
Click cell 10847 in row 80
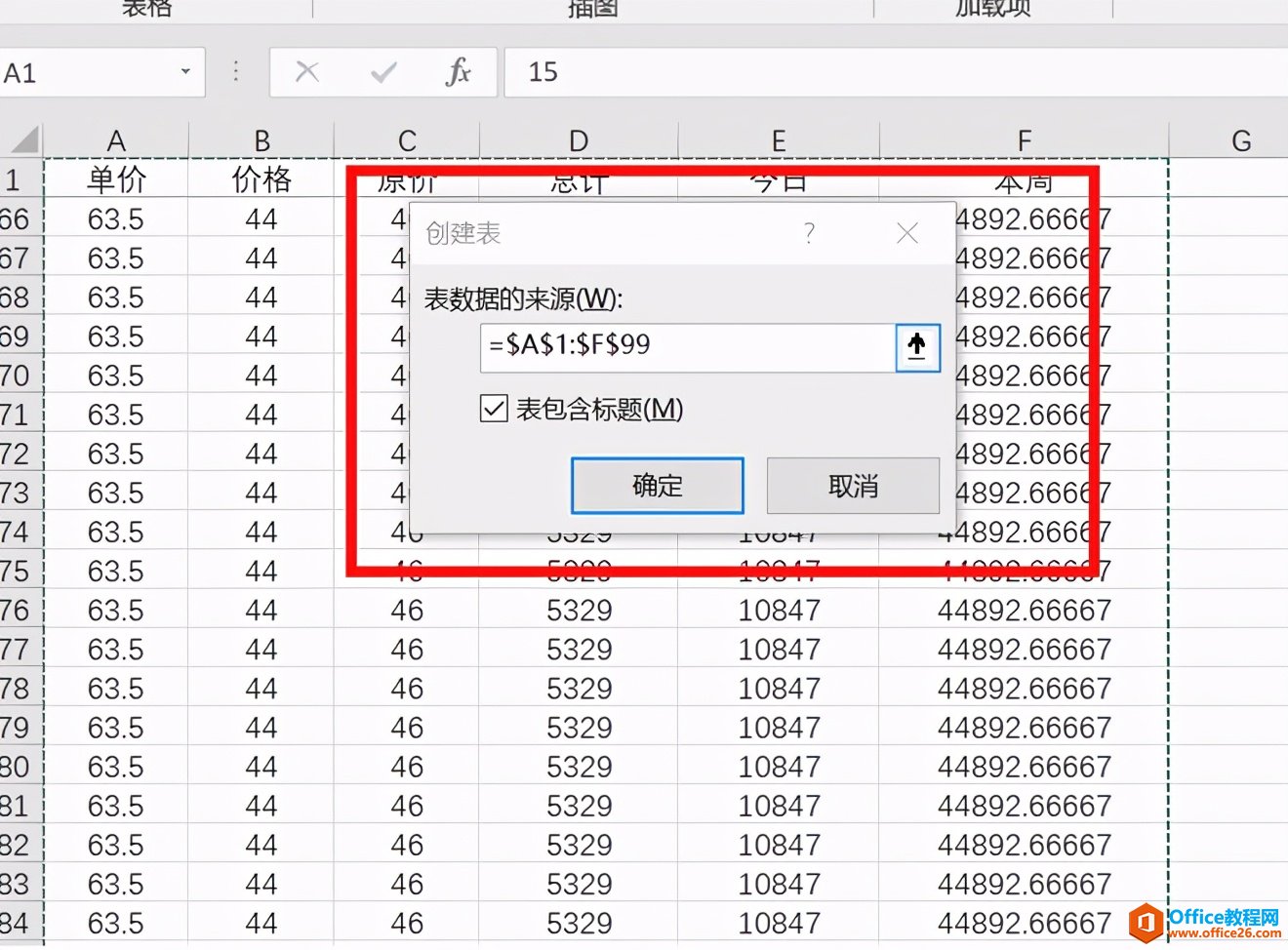(x=779, y=767)
